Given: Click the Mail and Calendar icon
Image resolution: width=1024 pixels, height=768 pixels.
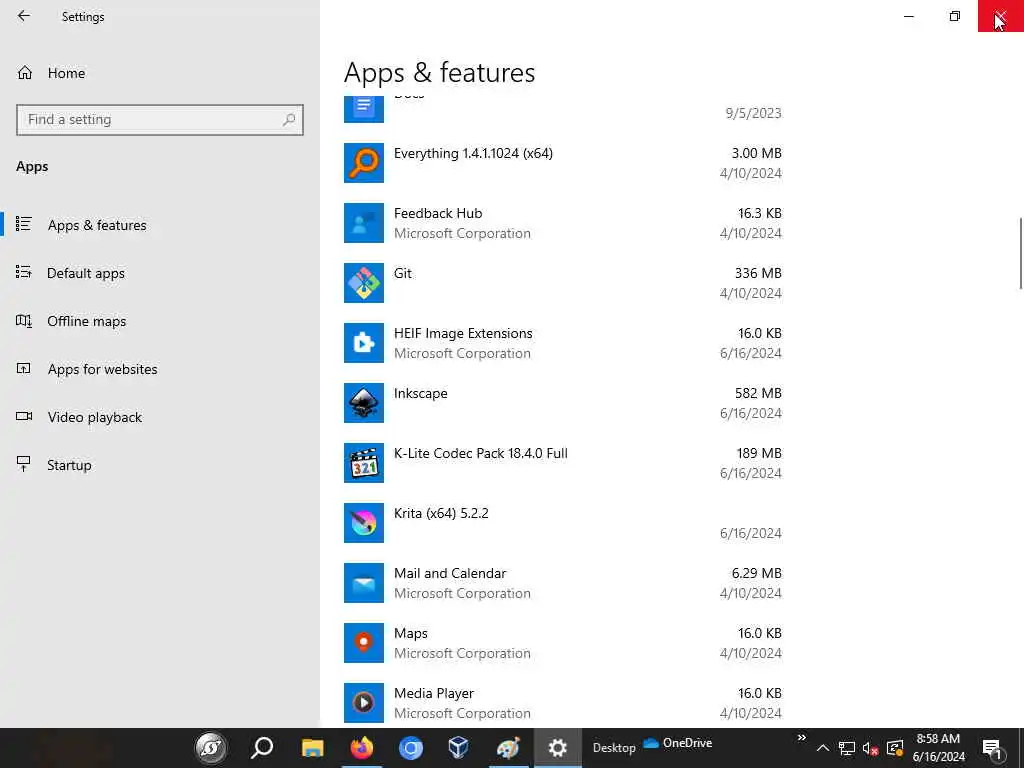Looking at the screenshot, I should [364, 583].
